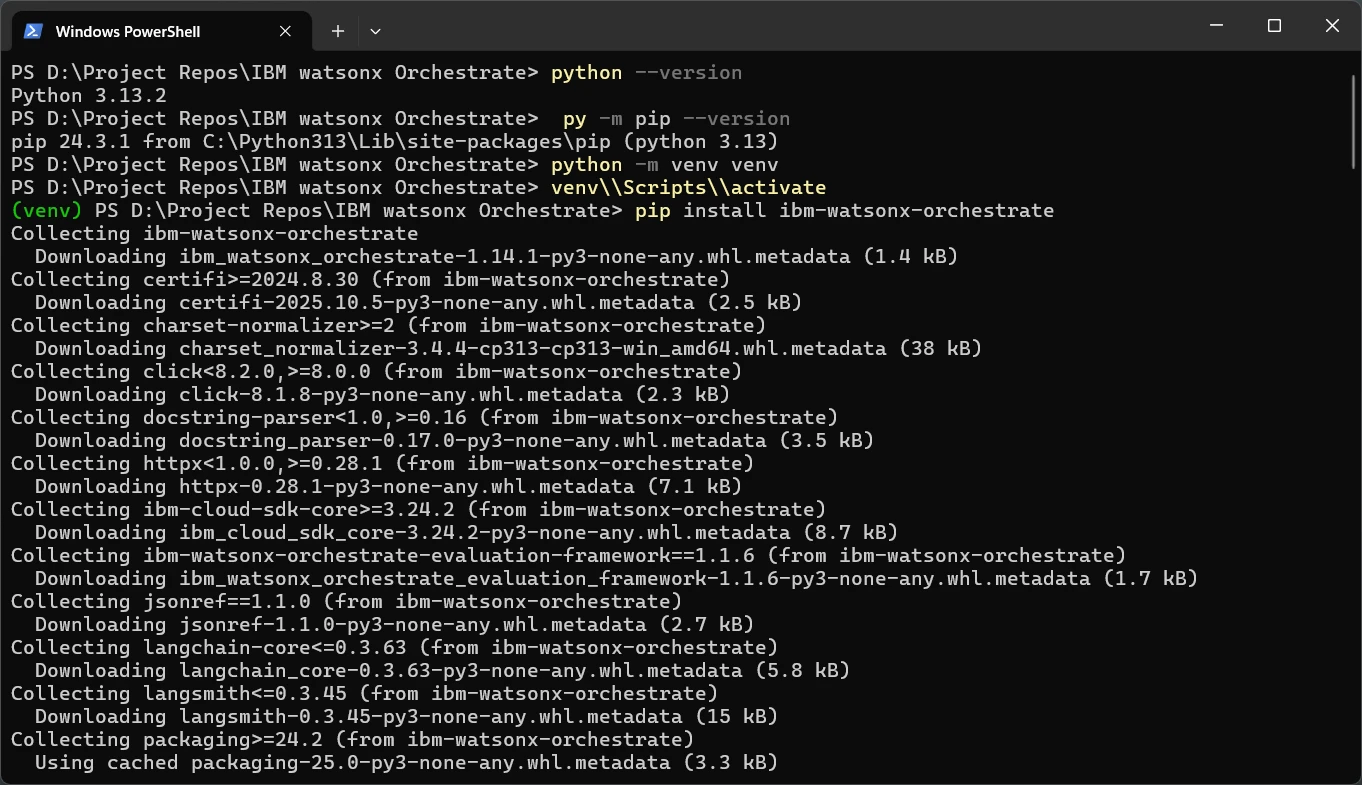Screen dimensions: 1362x785
Task: Click the yellow 'python --version' command text
Action: 645,72
